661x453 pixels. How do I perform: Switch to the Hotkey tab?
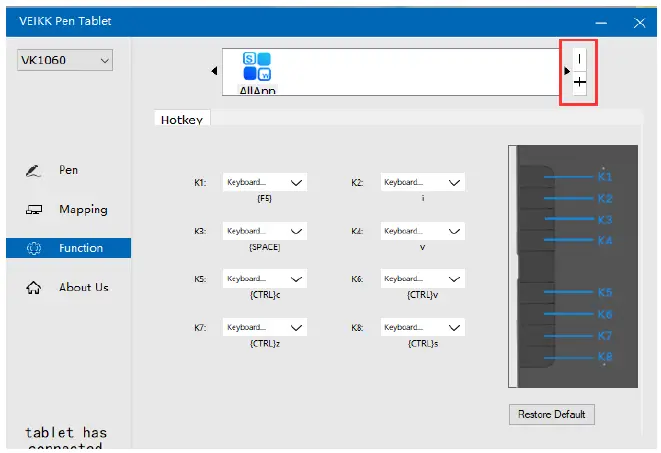(x=182, y=118)
